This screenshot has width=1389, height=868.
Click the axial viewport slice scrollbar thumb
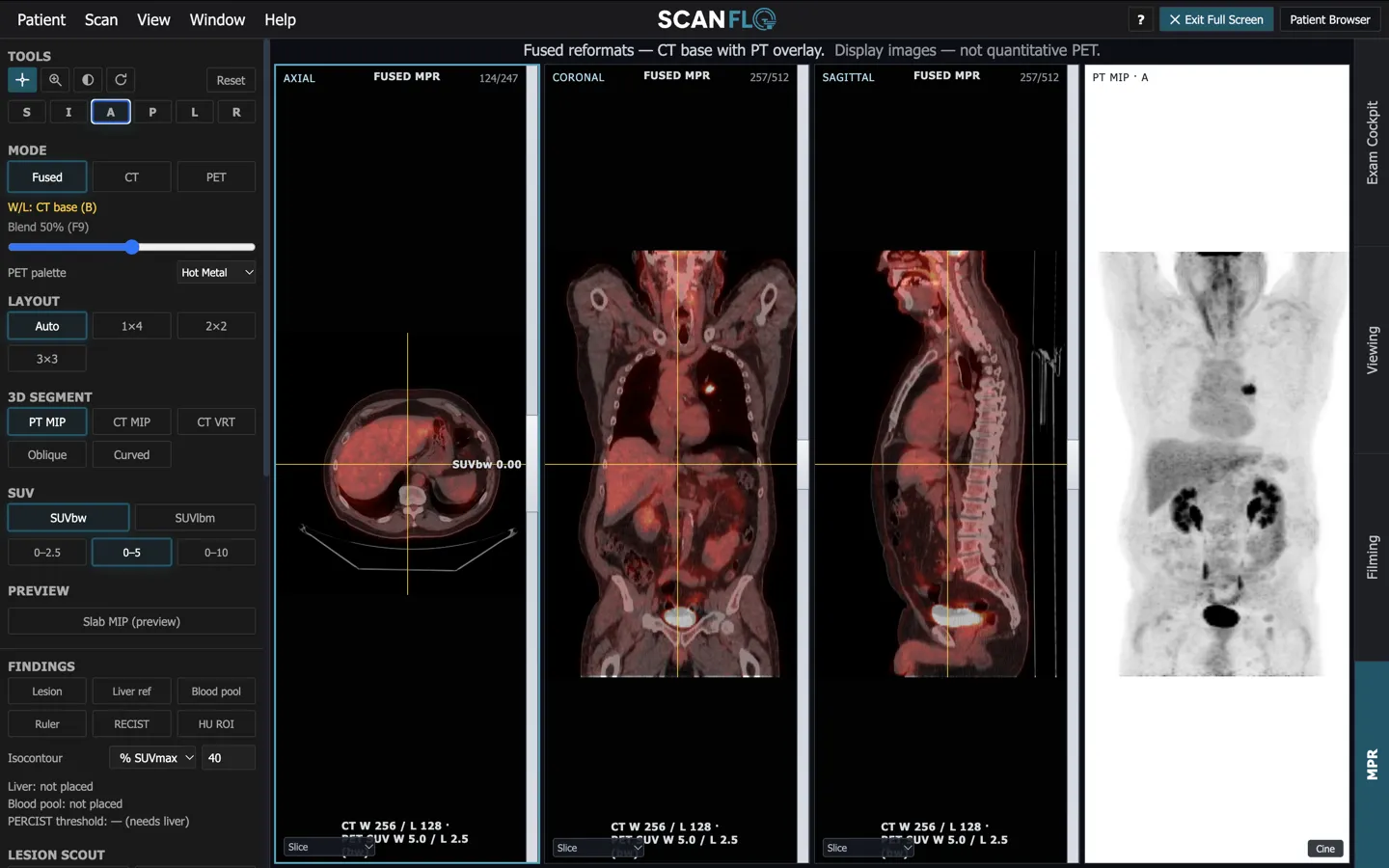click(531, 464)
